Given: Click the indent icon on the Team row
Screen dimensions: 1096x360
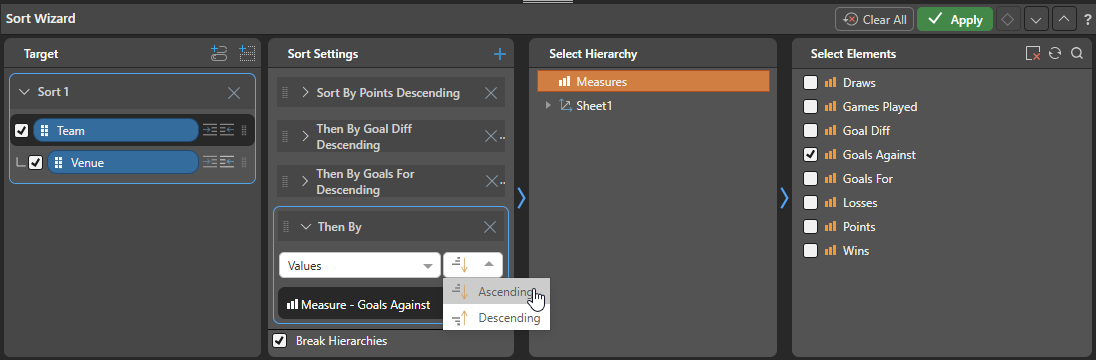Looking at the screenshot, I should [210, 130].
